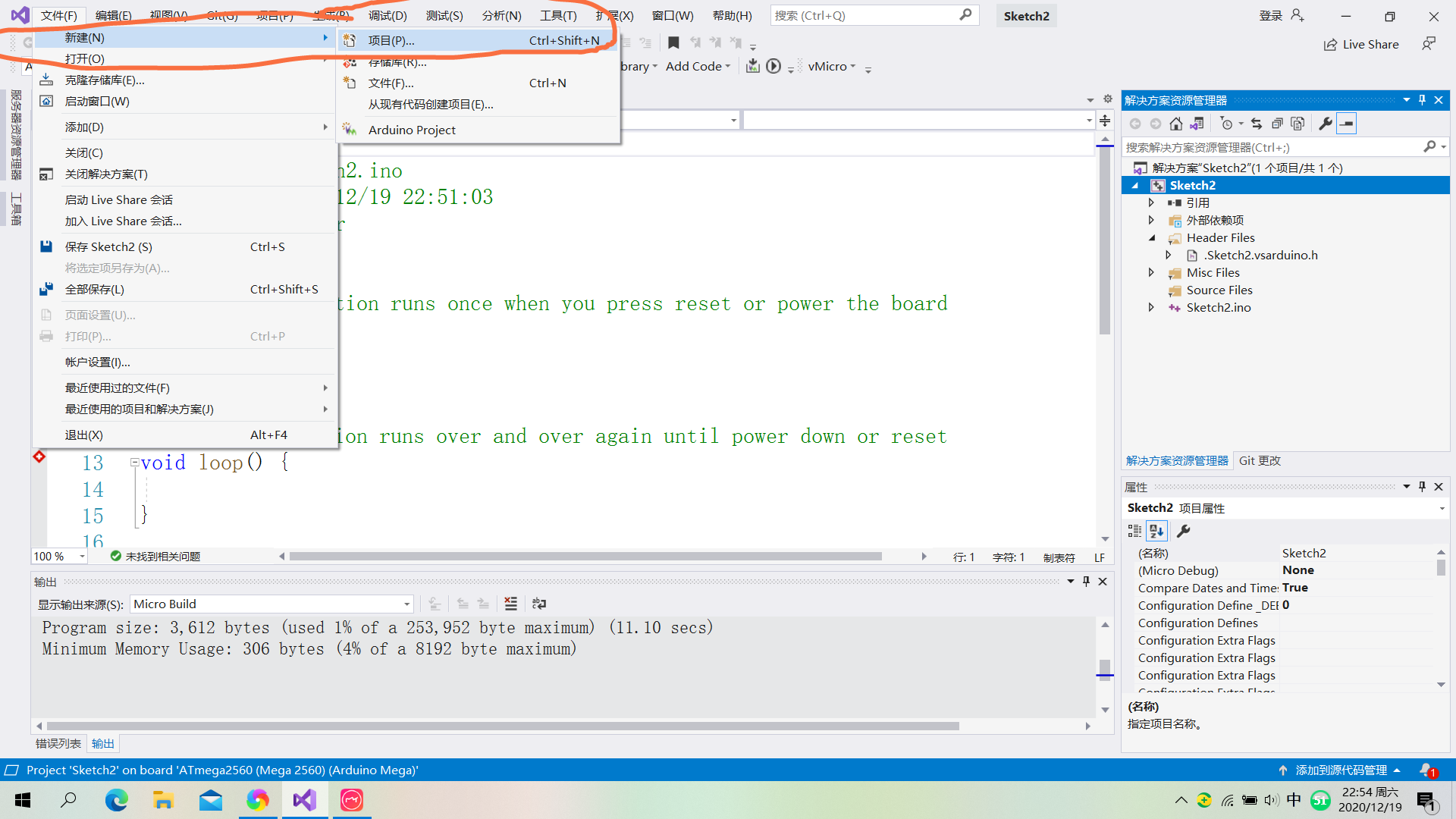Collapse the Header Files tree node

pos(1151,237)
